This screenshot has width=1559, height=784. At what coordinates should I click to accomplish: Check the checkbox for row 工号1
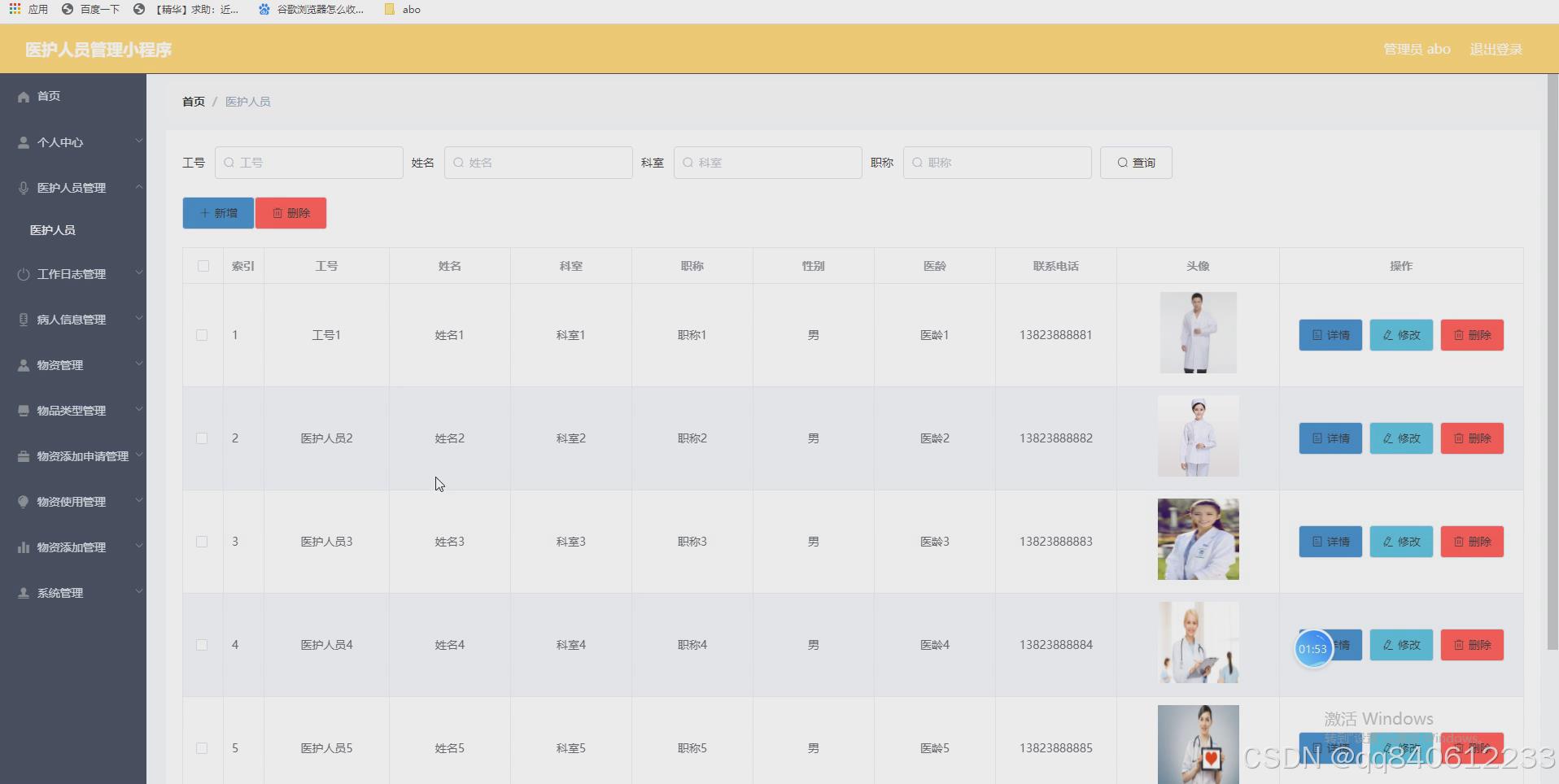(x=202, y=335)
